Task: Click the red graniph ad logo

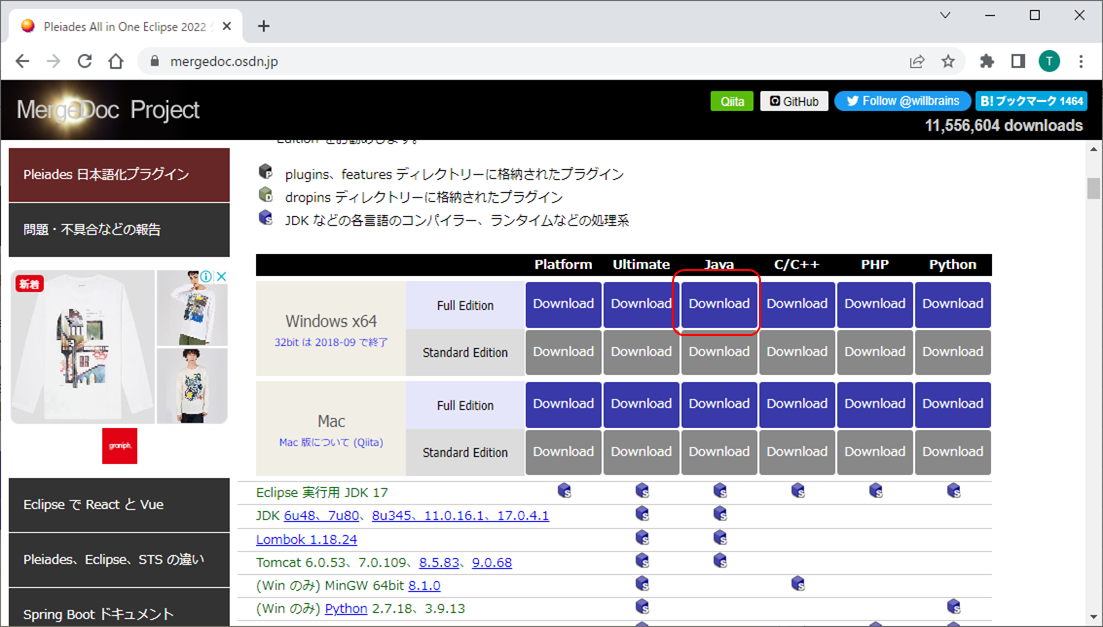Action: pos(120,446)
